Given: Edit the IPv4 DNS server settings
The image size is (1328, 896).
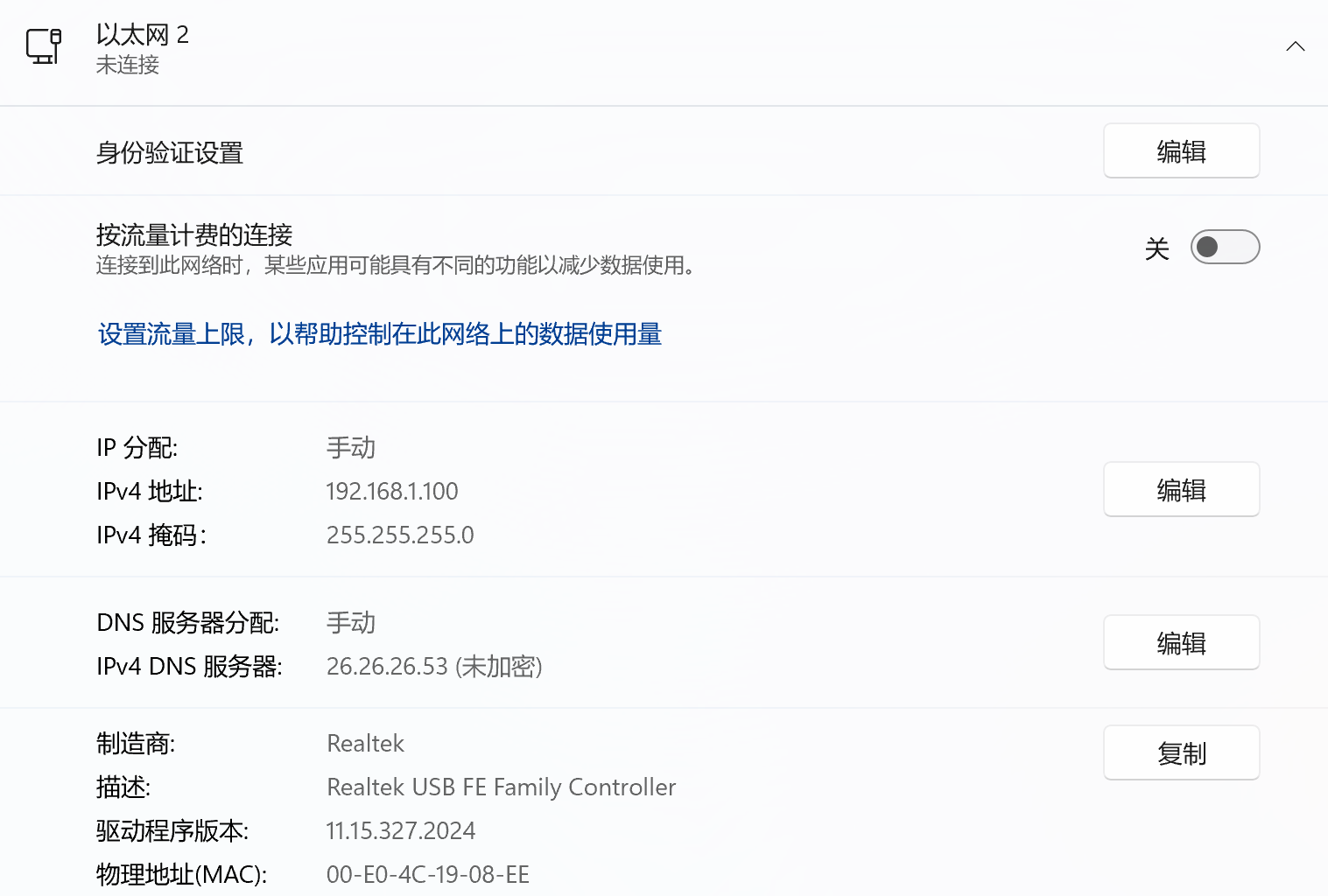Looking at the screenshot, I should [x=1181, y=642].
